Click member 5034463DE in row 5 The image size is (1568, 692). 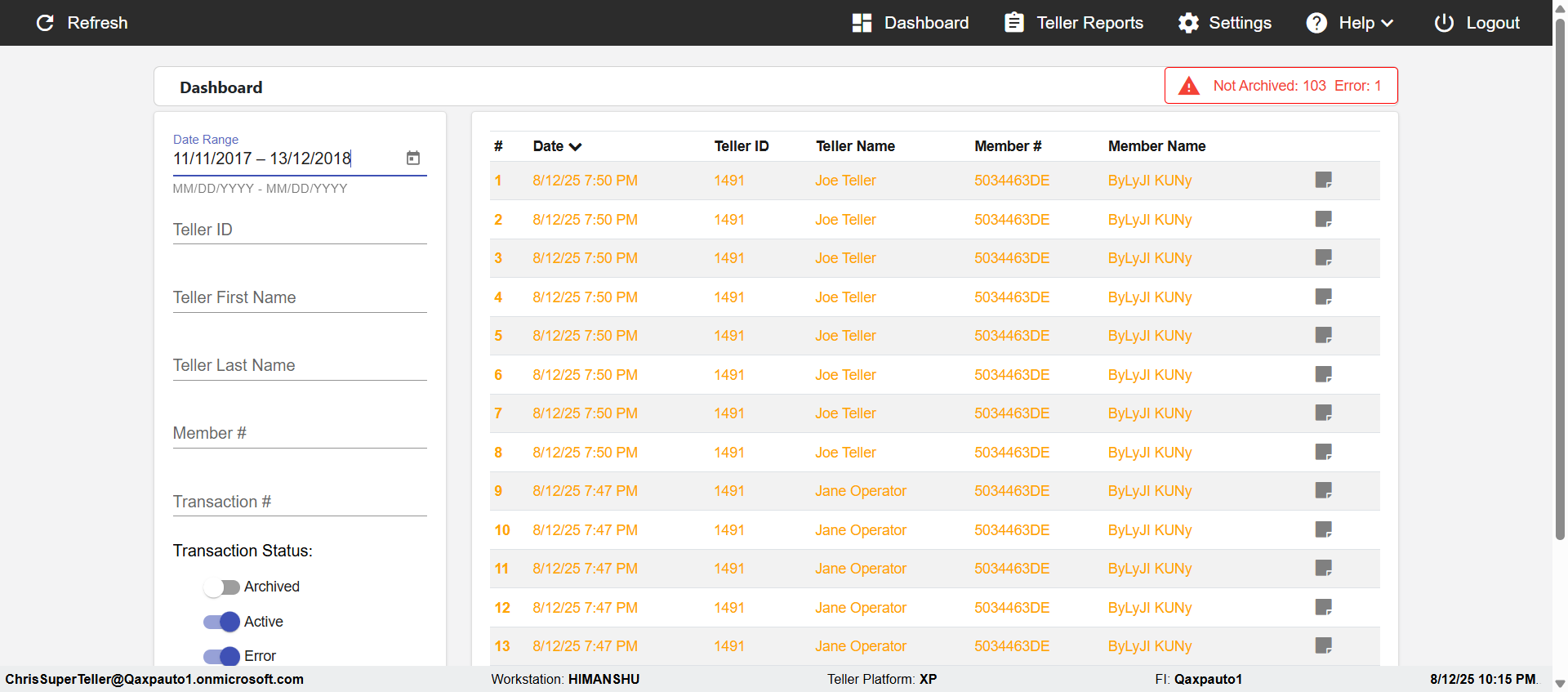pos(1012,336)
